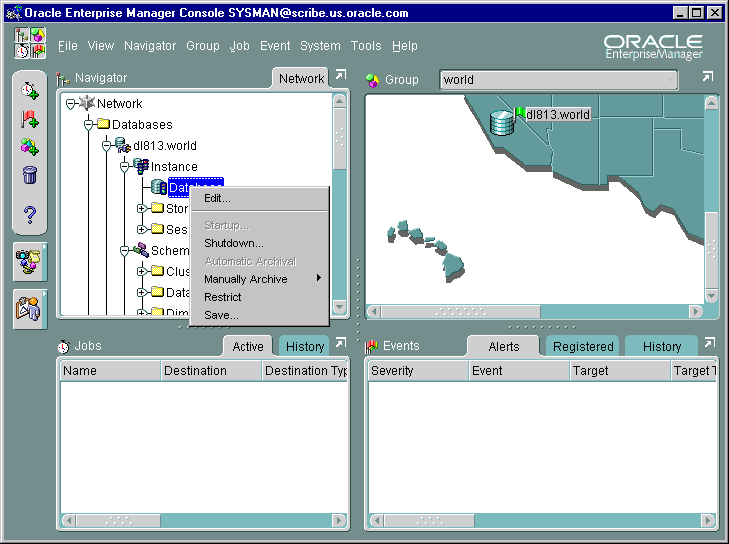Click the Target column header
The height and width of the screenshot is (544, 729).
tap(620, 371)
